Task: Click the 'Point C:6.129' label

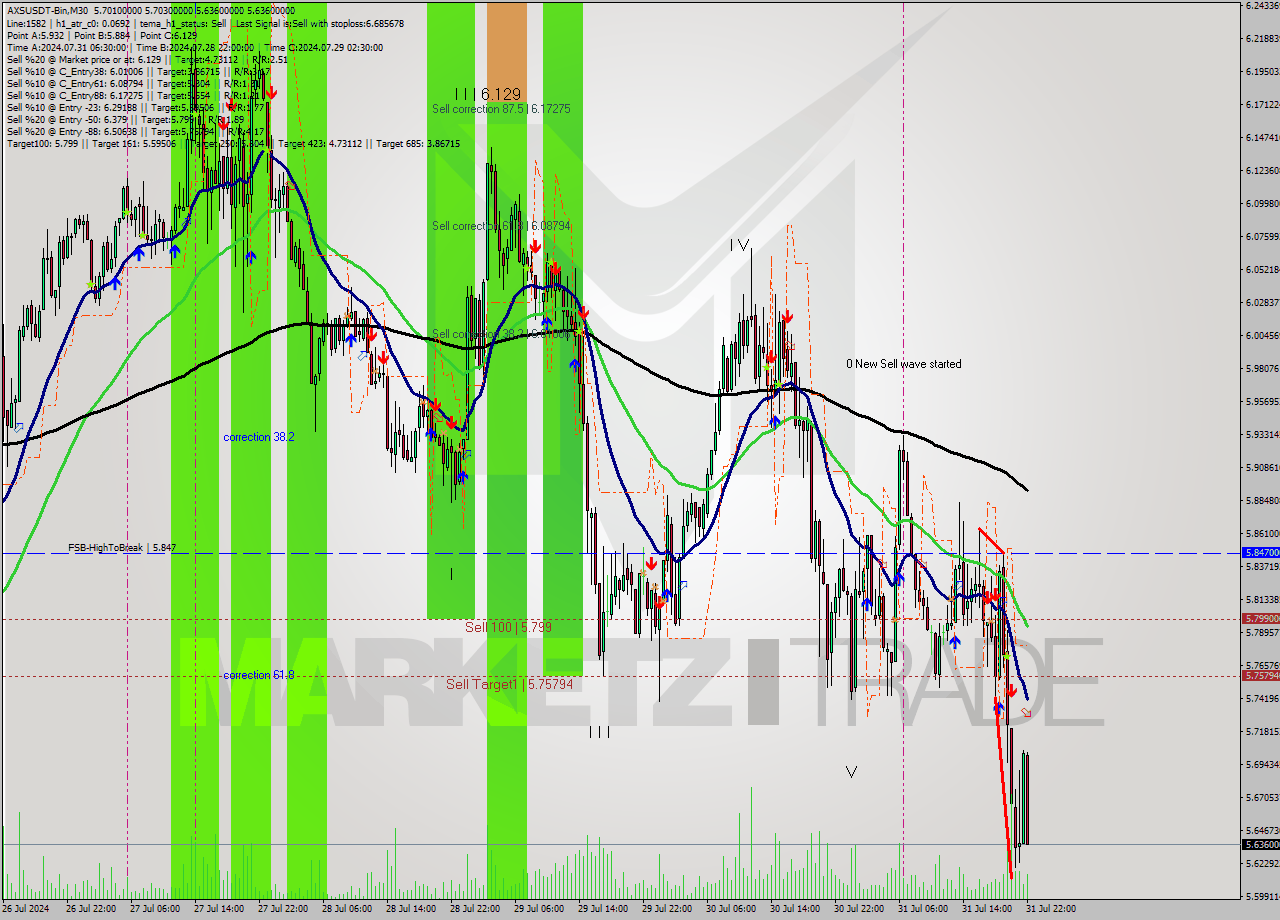Action: [x=168, y=35]
